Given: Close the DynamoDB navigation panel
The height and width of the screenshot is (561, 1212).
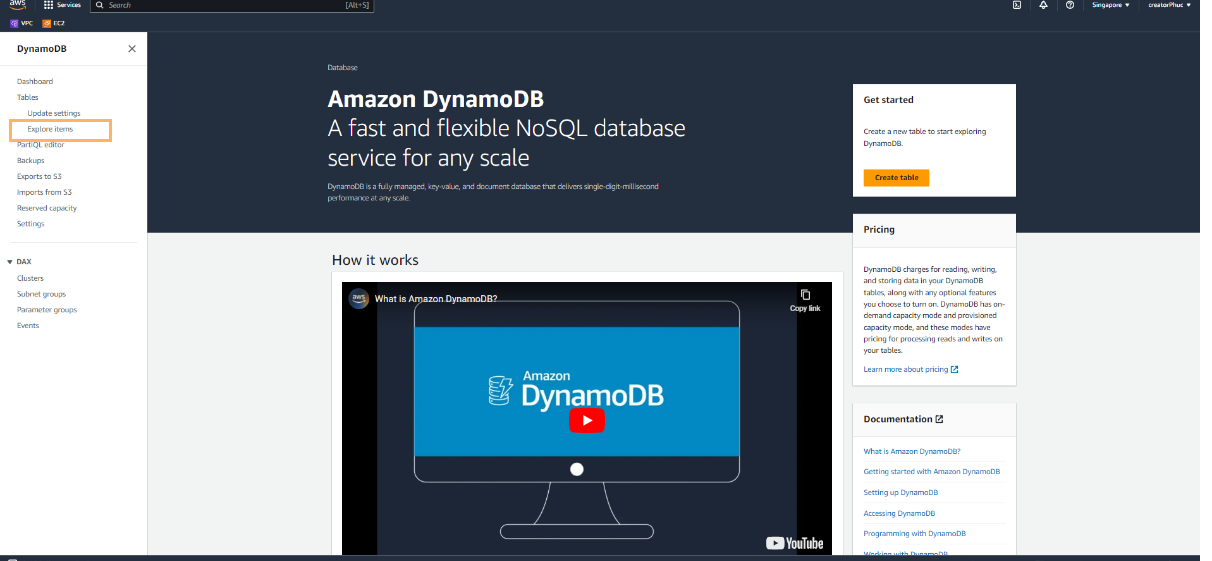Looking at the screenshot, I should (x=132, y=49).
